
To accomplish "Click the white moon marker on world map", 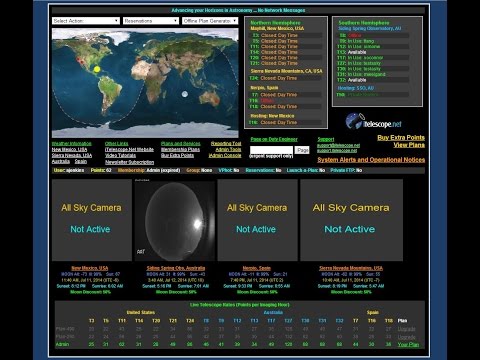I will click(x=185, y=94).
